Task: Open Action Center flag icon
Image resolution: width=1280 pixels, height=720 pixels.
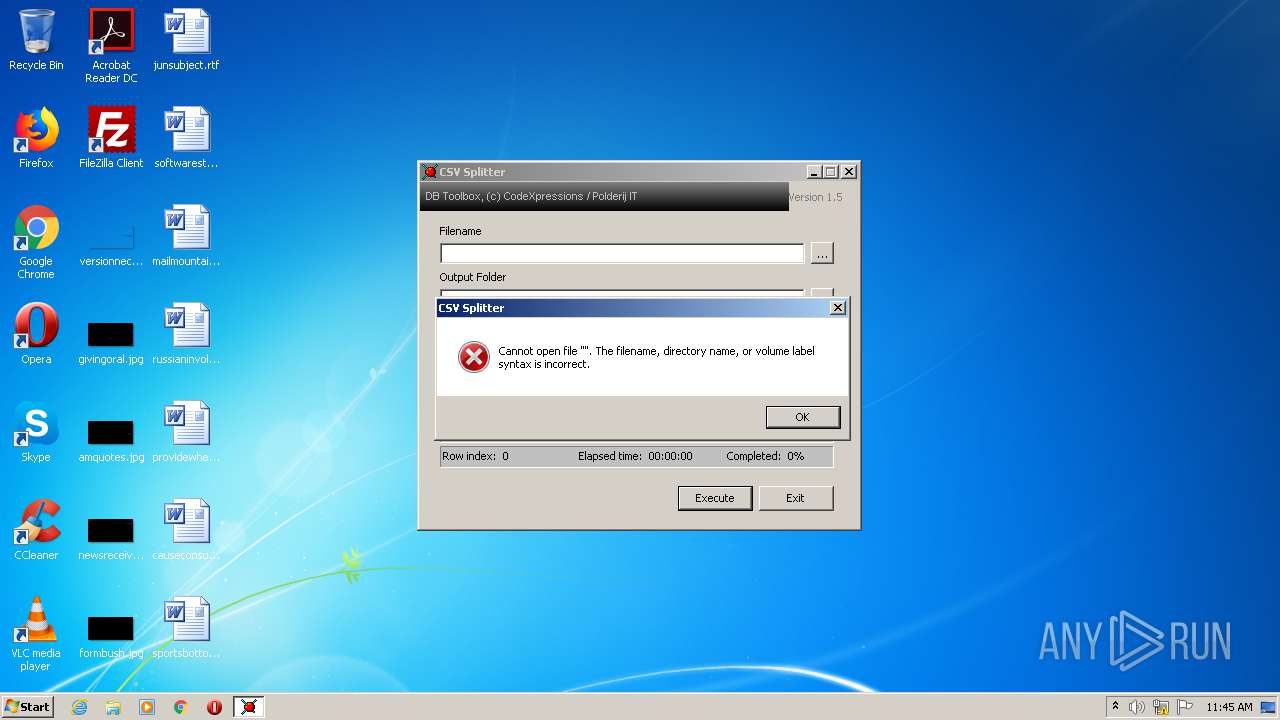Action: click(x=1185, y=707)
